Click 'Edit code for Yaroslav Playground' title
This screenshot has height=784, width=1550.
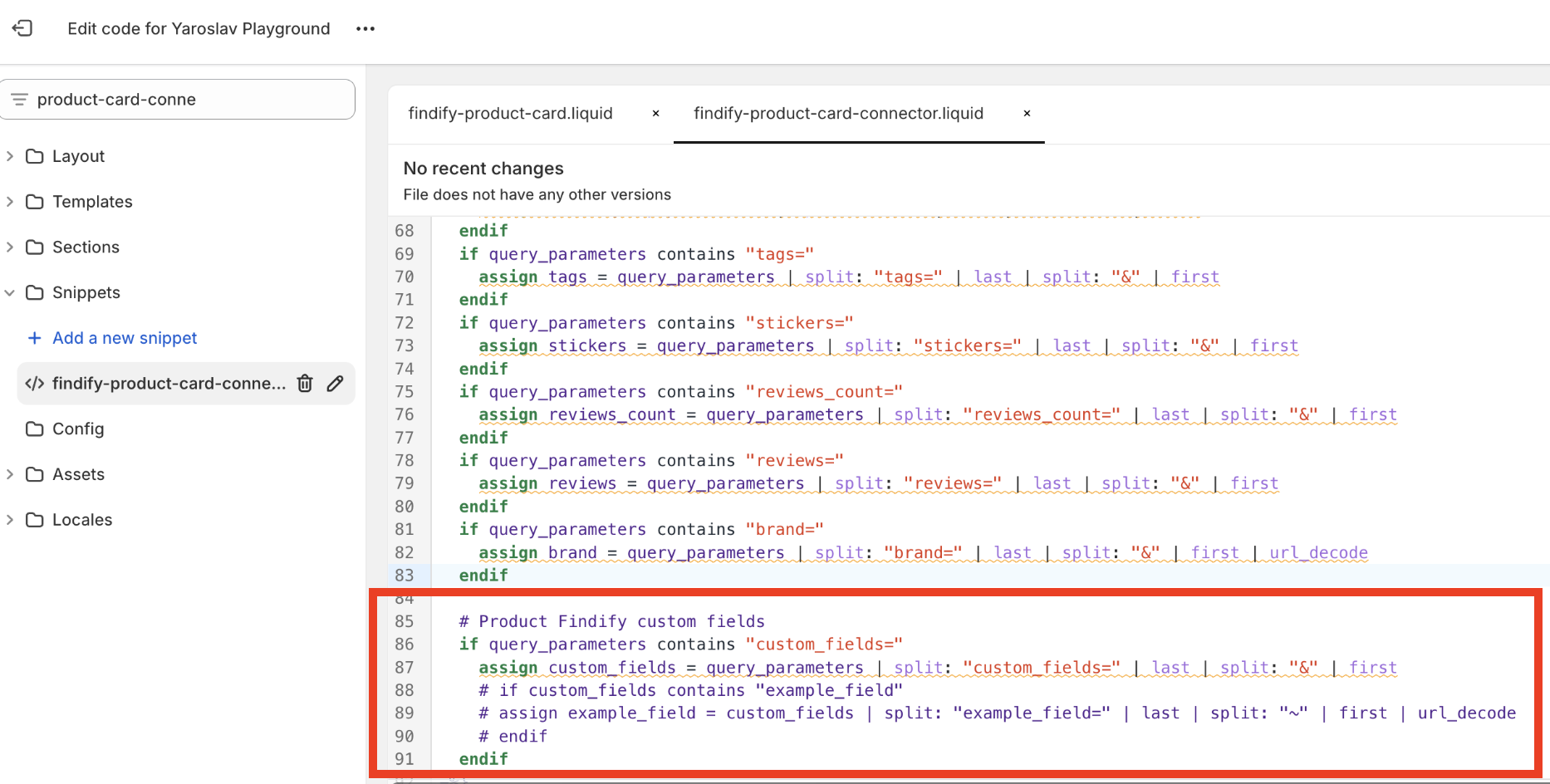click(x=199, y=28)
